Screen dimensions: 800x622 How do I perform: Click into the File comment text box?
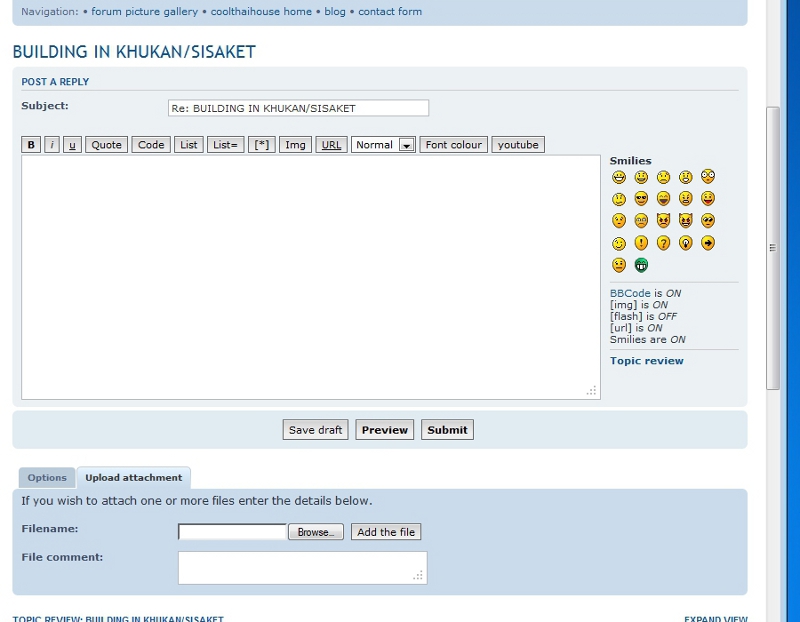(x=302, y=567)
